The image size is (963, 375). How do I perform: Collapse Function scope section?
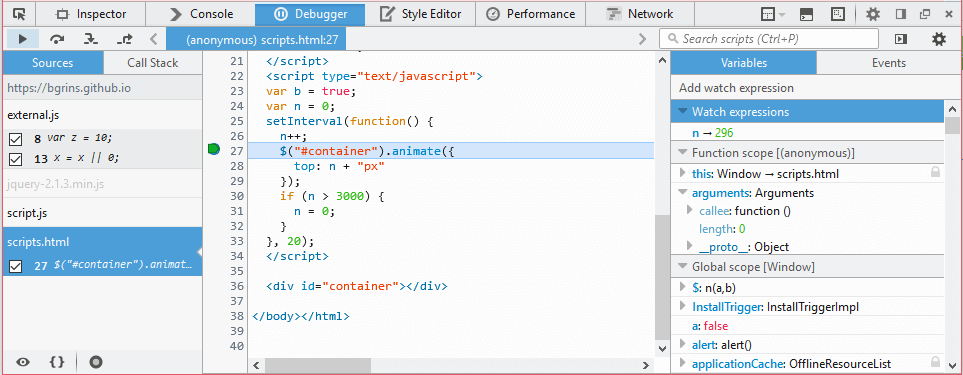682,152
